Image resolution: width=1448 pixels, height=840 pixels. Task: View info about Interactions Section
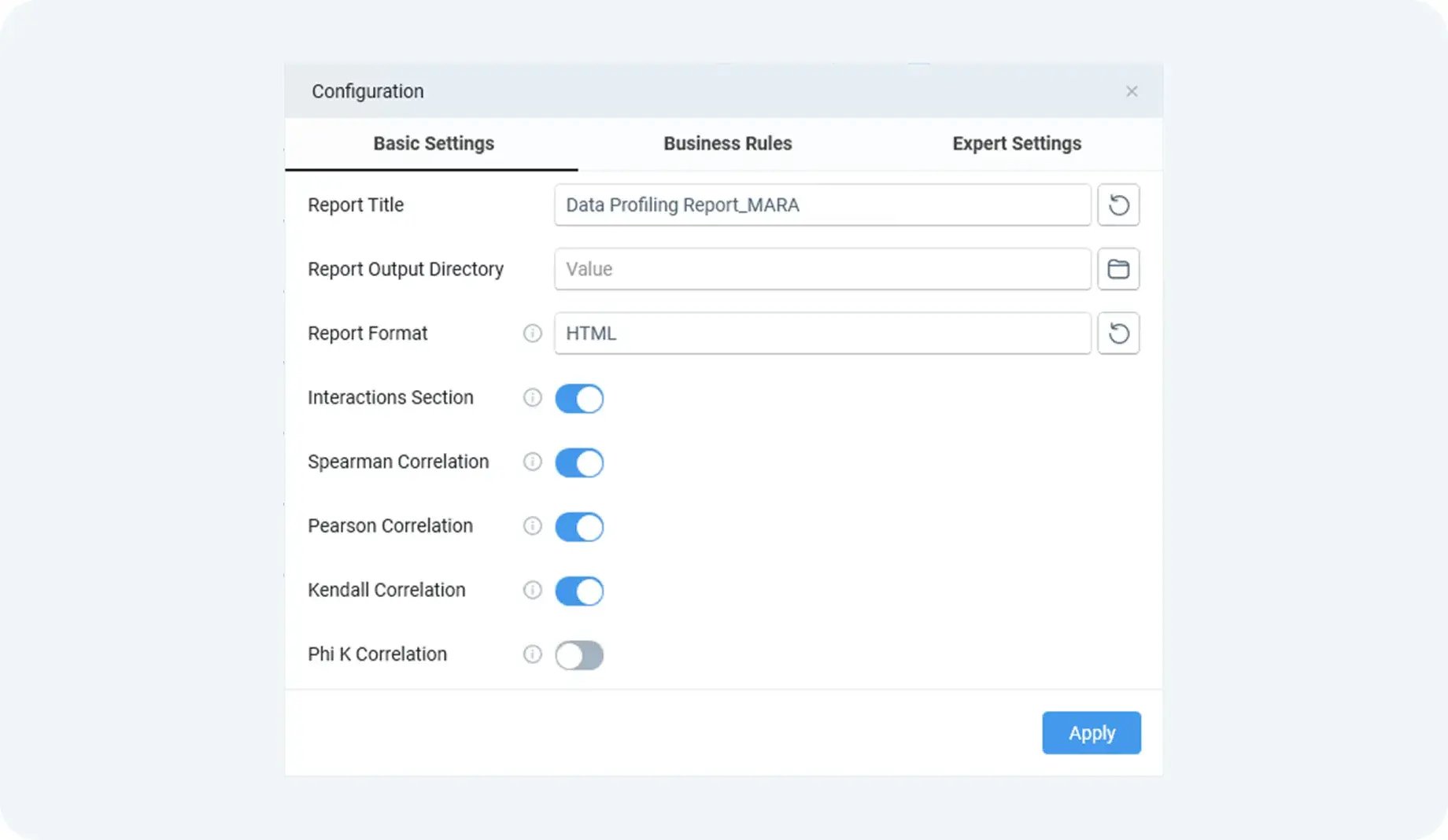(x=533, y=398)
